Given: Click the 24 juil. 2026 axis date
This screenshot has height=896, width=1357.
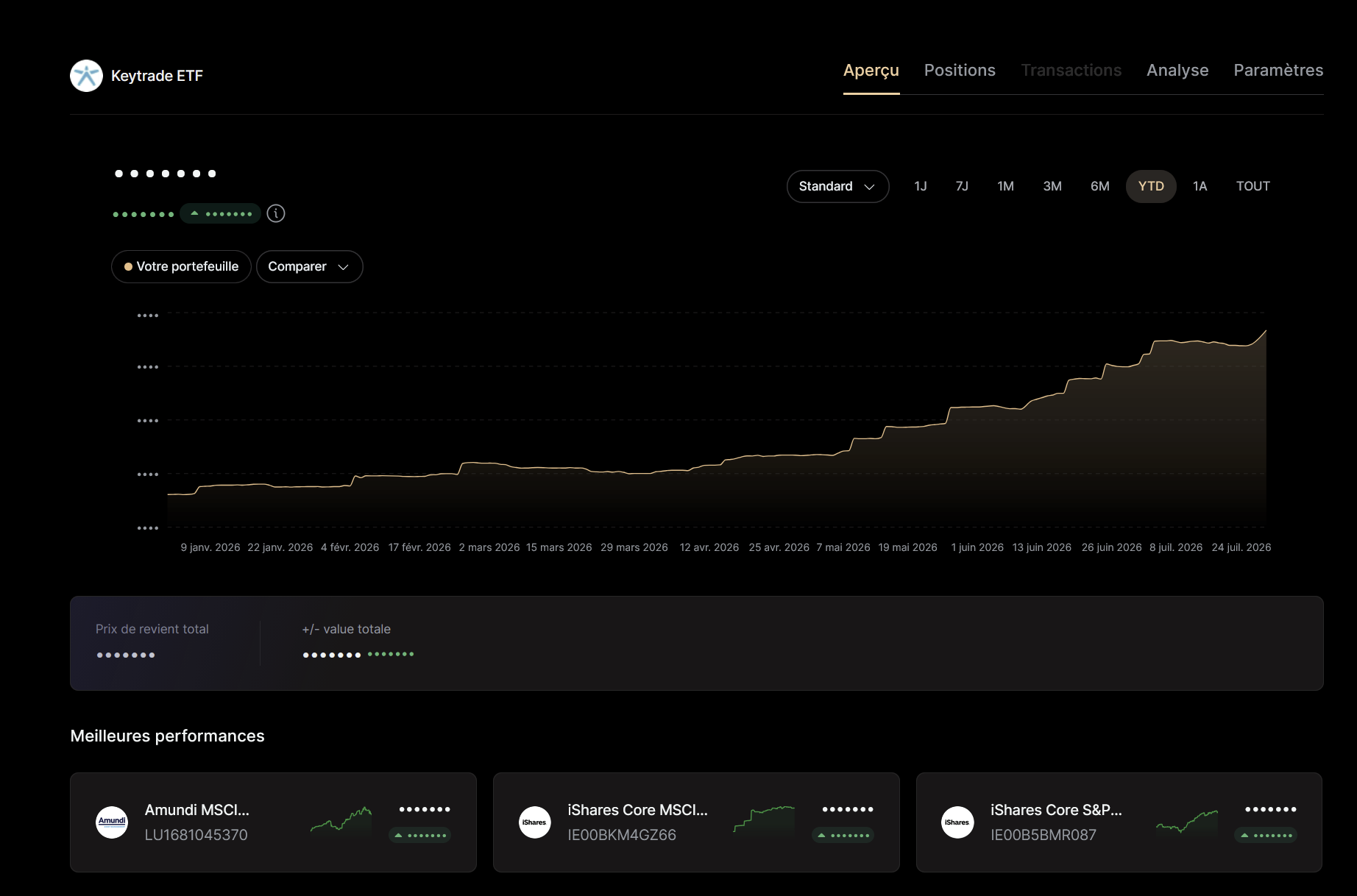Looking at the screenshot, I should click(x=1241, y=547).
